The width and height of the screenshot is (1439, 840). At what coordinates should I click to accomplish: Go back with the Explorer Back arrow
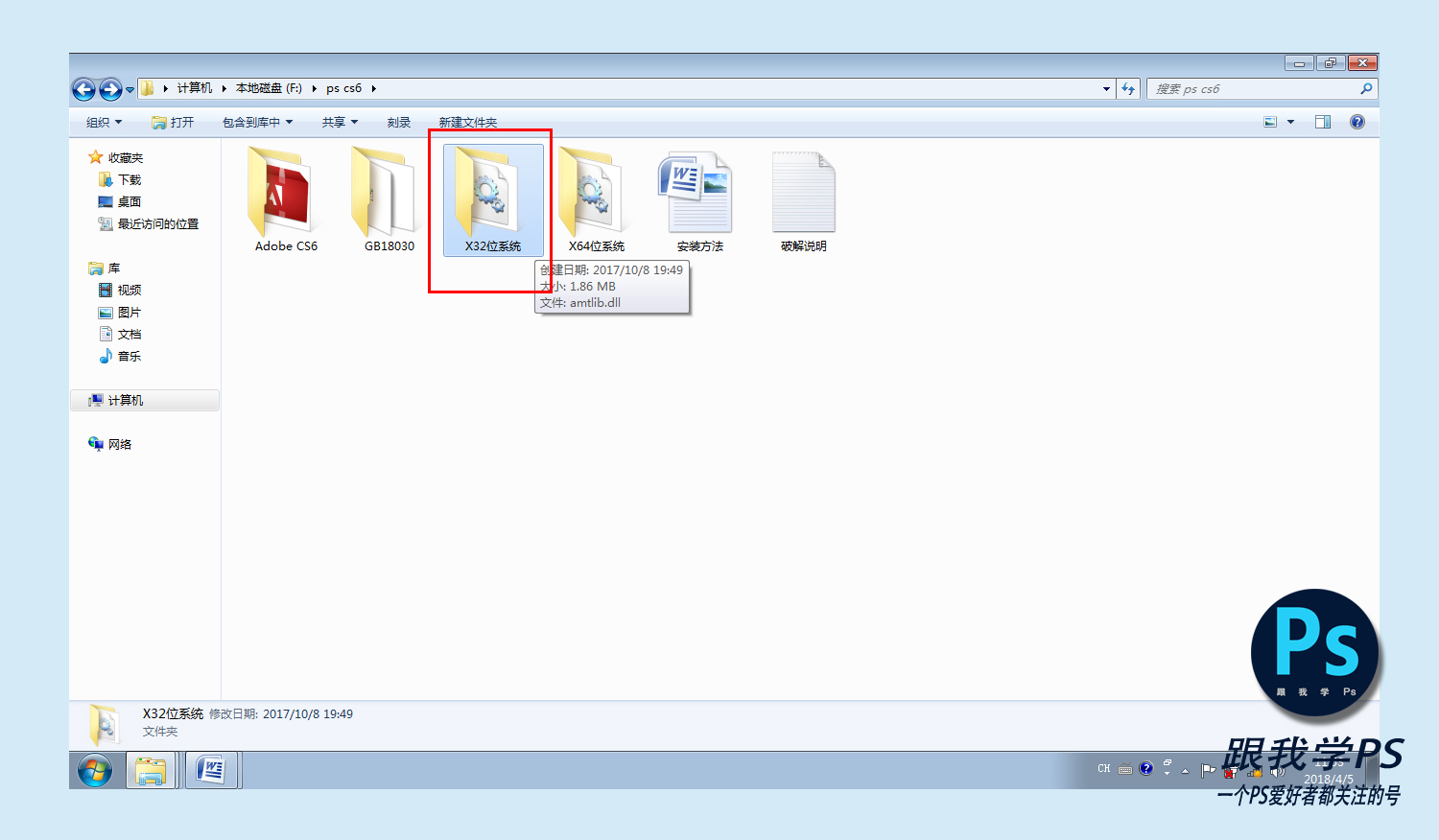84,89
